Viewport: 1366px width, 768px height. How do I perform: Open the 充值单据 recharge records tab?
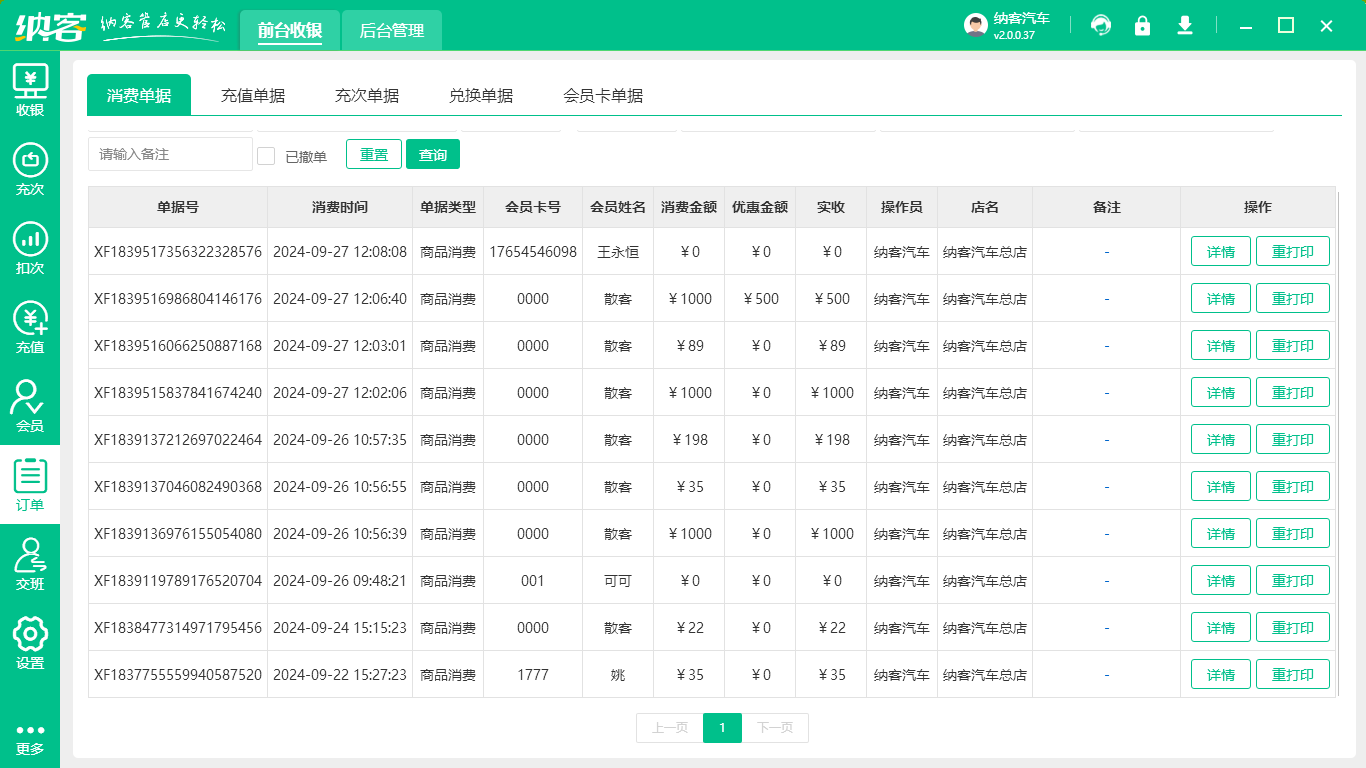pos(254,94)
